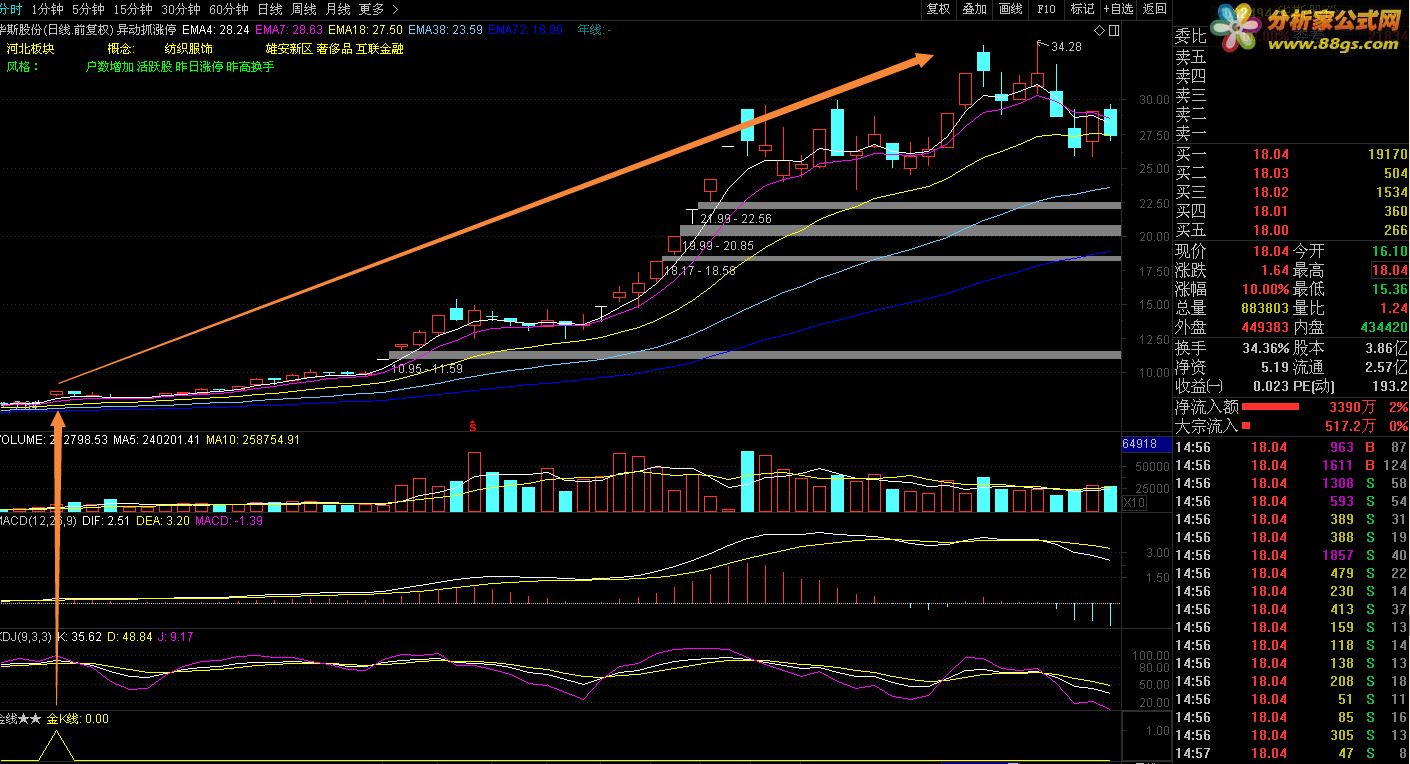The image size is (1410, 764).
Task: Switch to 日线 daily chart
Action: pyautogui.click(x=270, y=9)
